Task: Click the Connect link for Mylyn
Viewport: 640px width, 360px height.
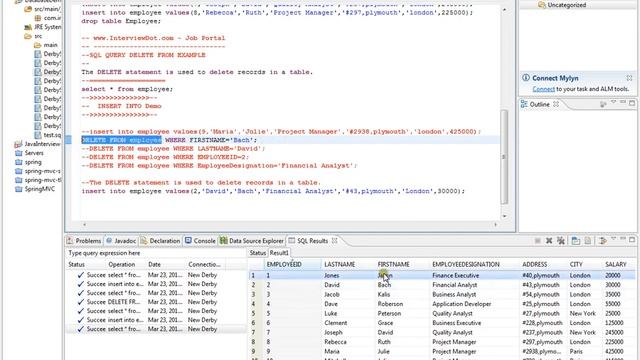Action: tap(543, 89)
